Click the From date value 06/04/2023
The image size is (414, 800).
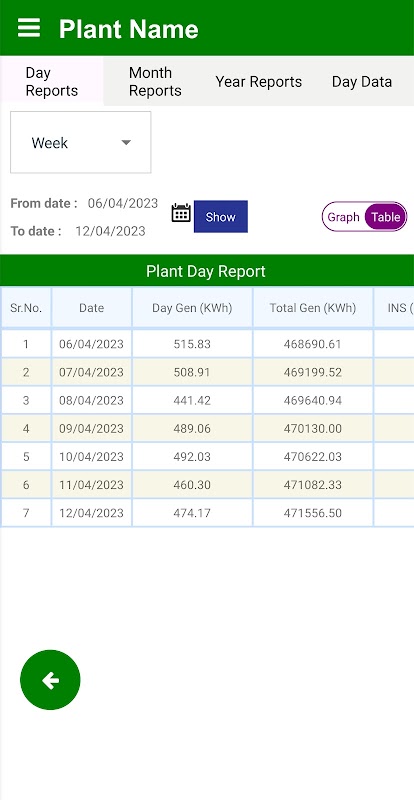123,203
